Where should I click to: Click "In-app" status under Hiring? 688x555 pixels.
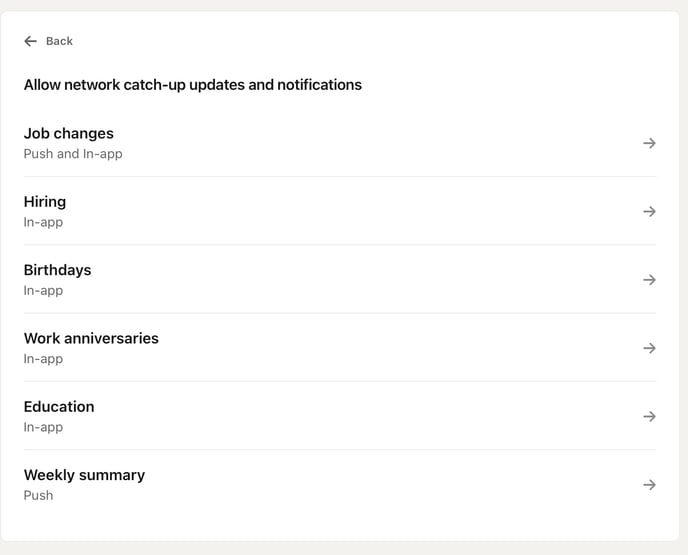(x=43, y=222)
